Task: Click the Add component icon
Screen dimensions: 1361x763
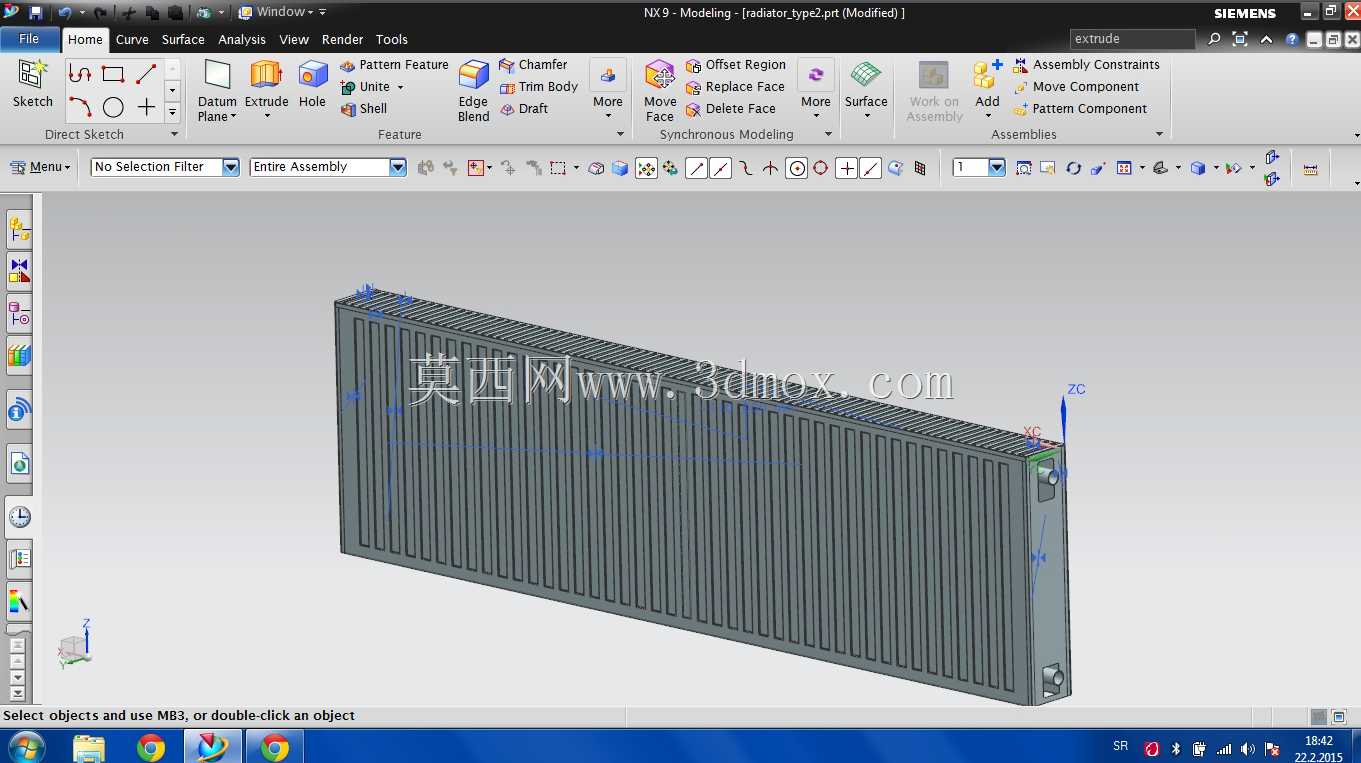Action: coord(987,76)
